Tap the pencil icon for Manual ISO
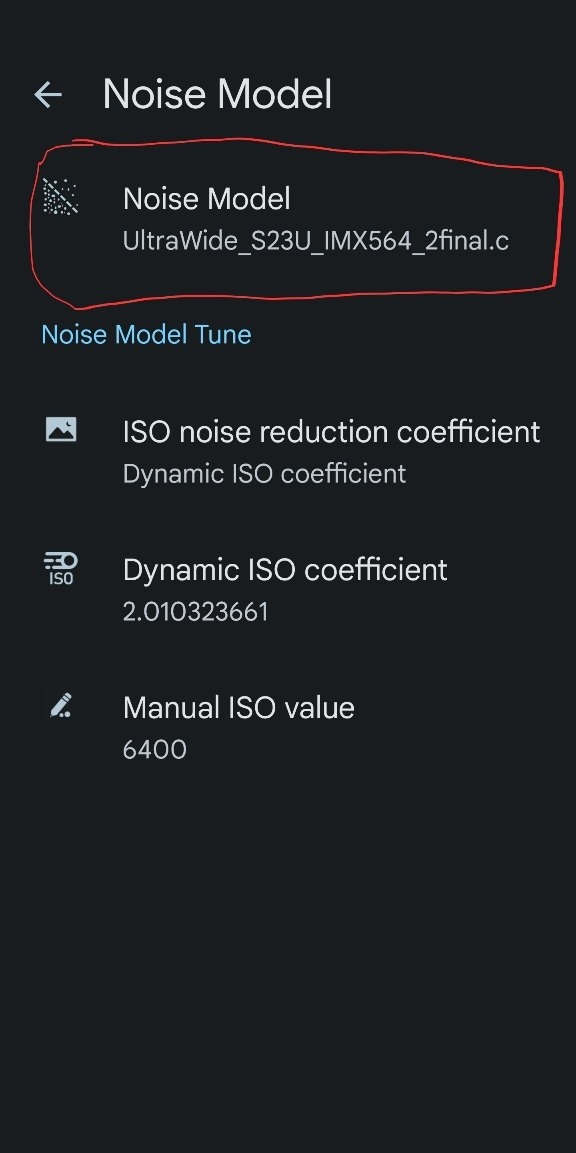Viewport: 576px width, 1153px height. coord(60,706)
